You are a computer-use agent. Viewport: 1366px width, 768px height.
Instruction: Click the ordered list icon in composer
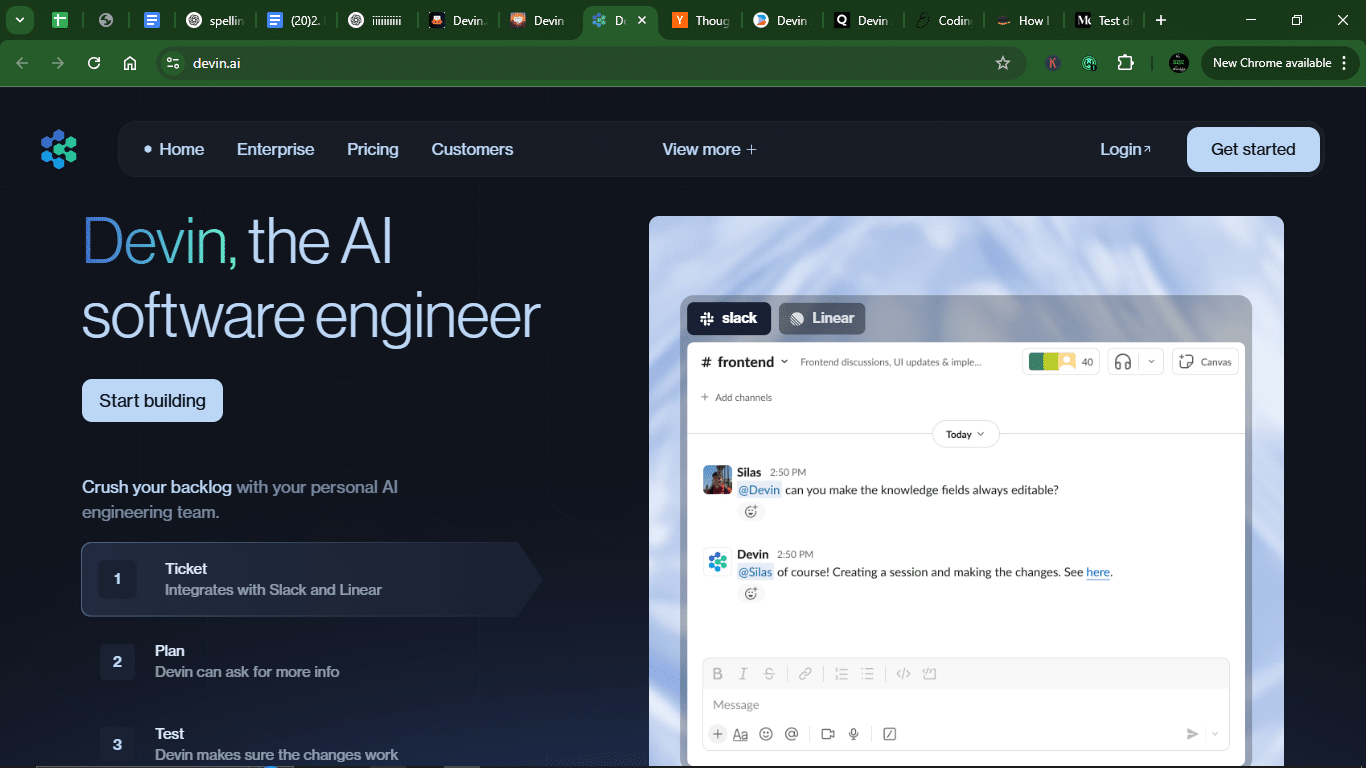[x=841, y=674]
